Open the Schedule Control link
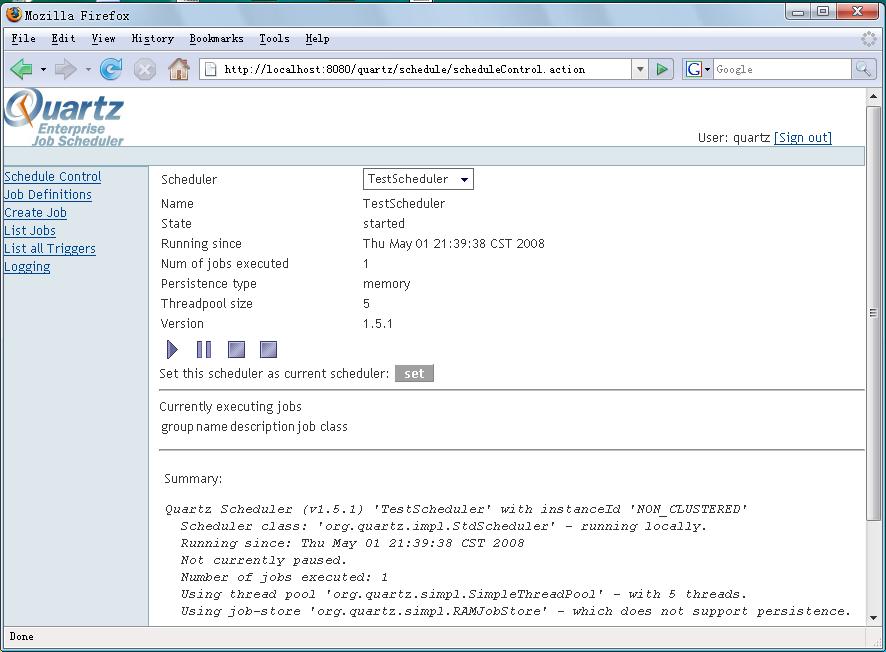The height and width of the screenshot is (652, 886). [53, 176]
